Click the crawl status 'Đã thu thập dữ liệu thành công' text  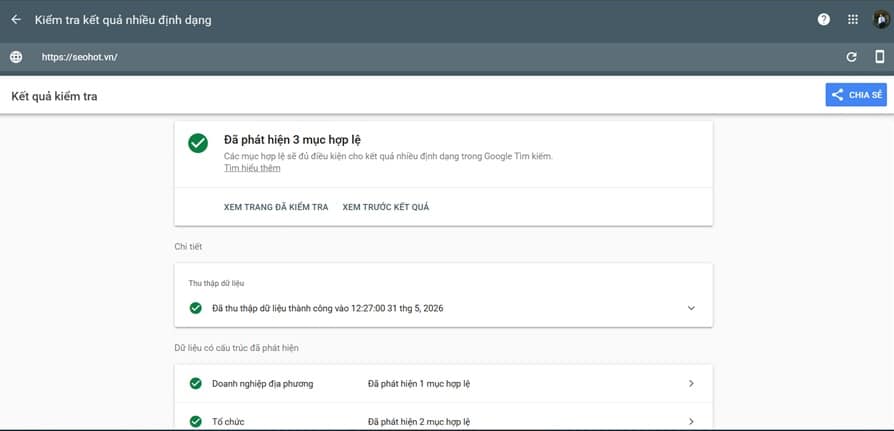327,308
